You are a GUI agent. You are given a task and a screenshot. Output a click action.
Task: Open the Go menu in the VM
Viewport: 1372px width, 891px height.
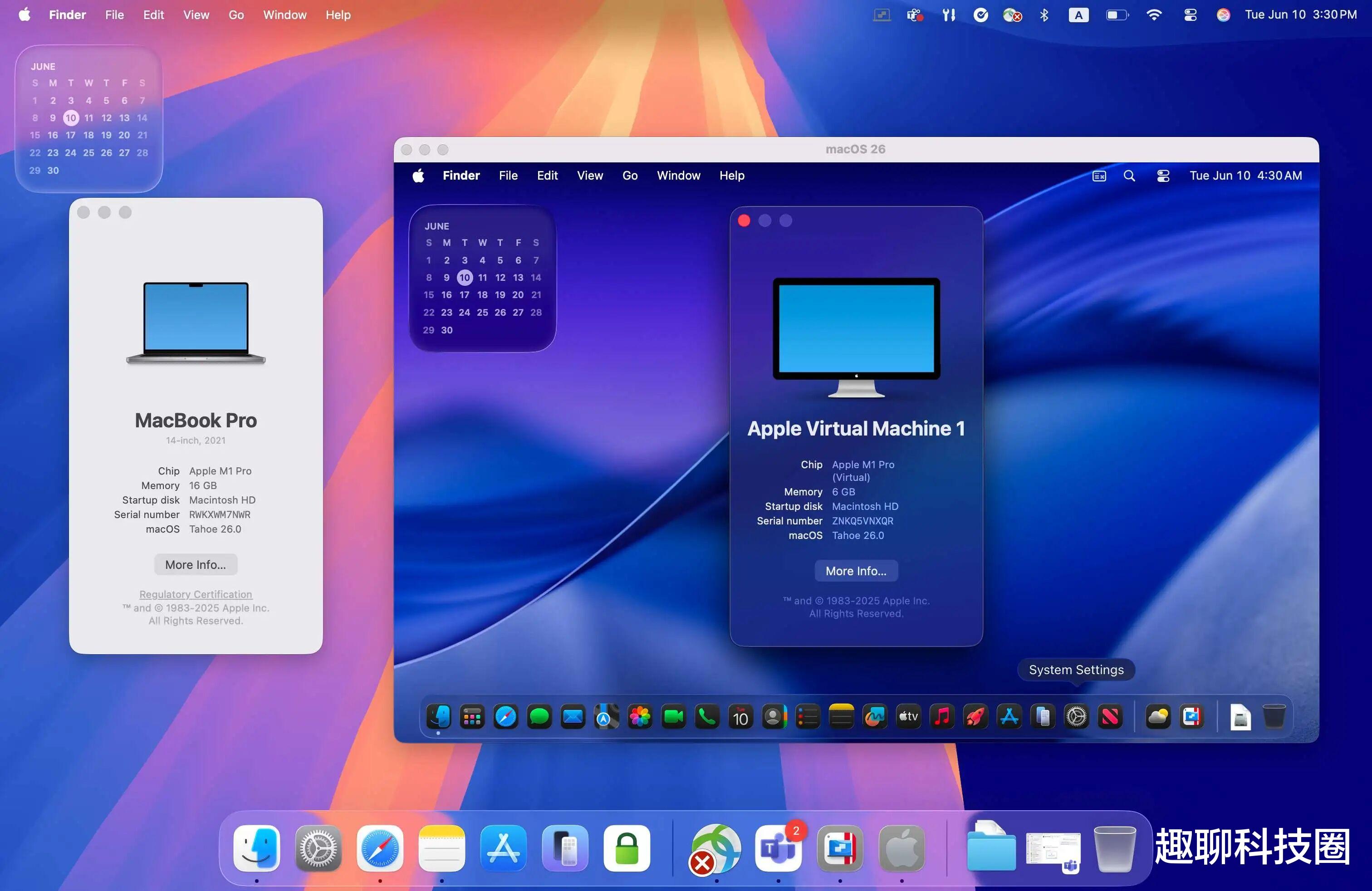(629, 176)
